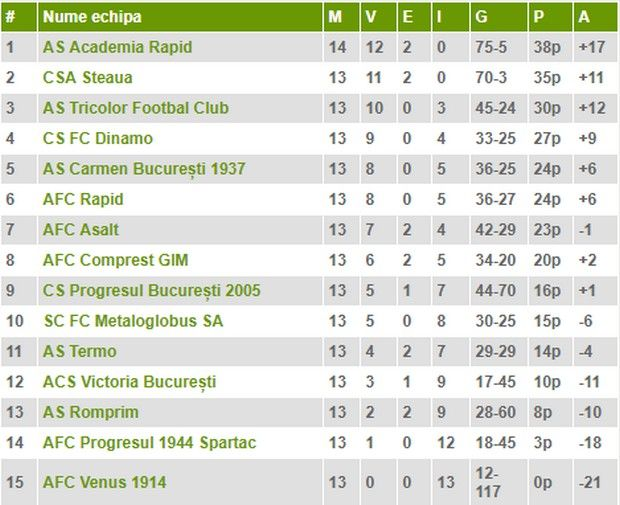Open ACS Victoria București team page
This screenshot has width=620, height=505.
coord(129,382)
